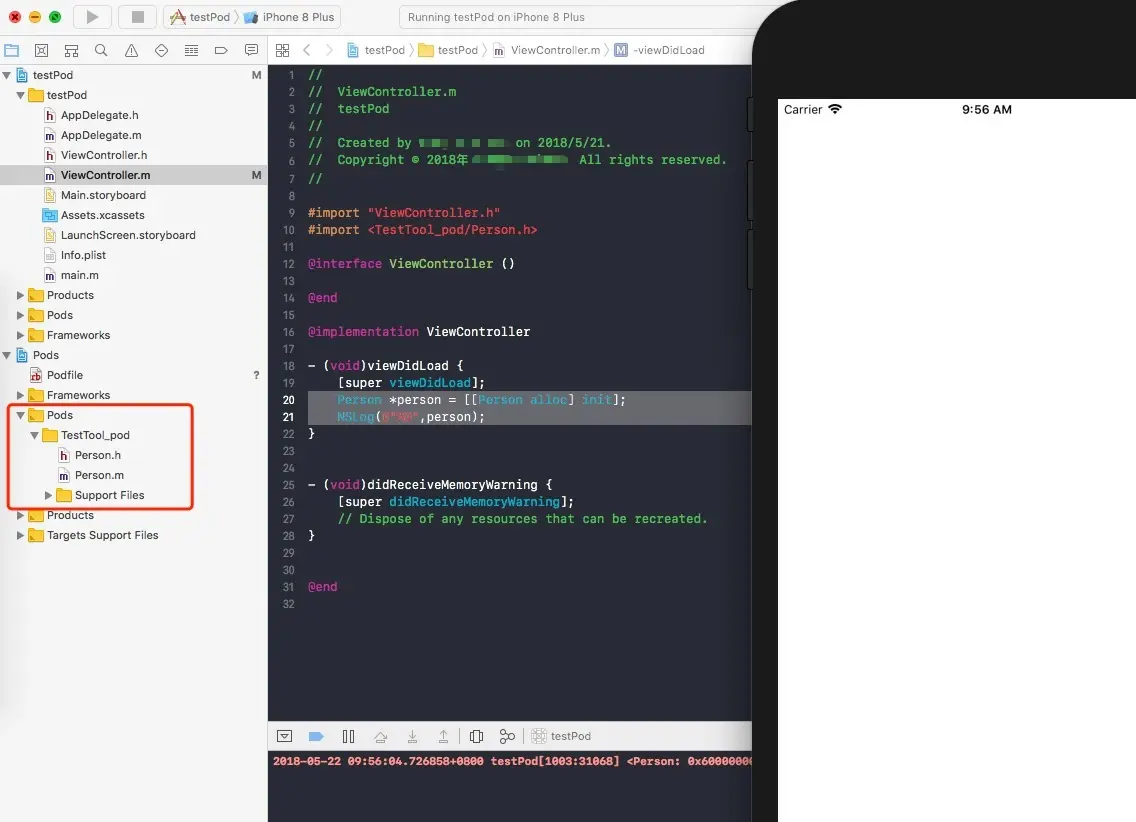Select testPod process in debug bar

point(561,736)
